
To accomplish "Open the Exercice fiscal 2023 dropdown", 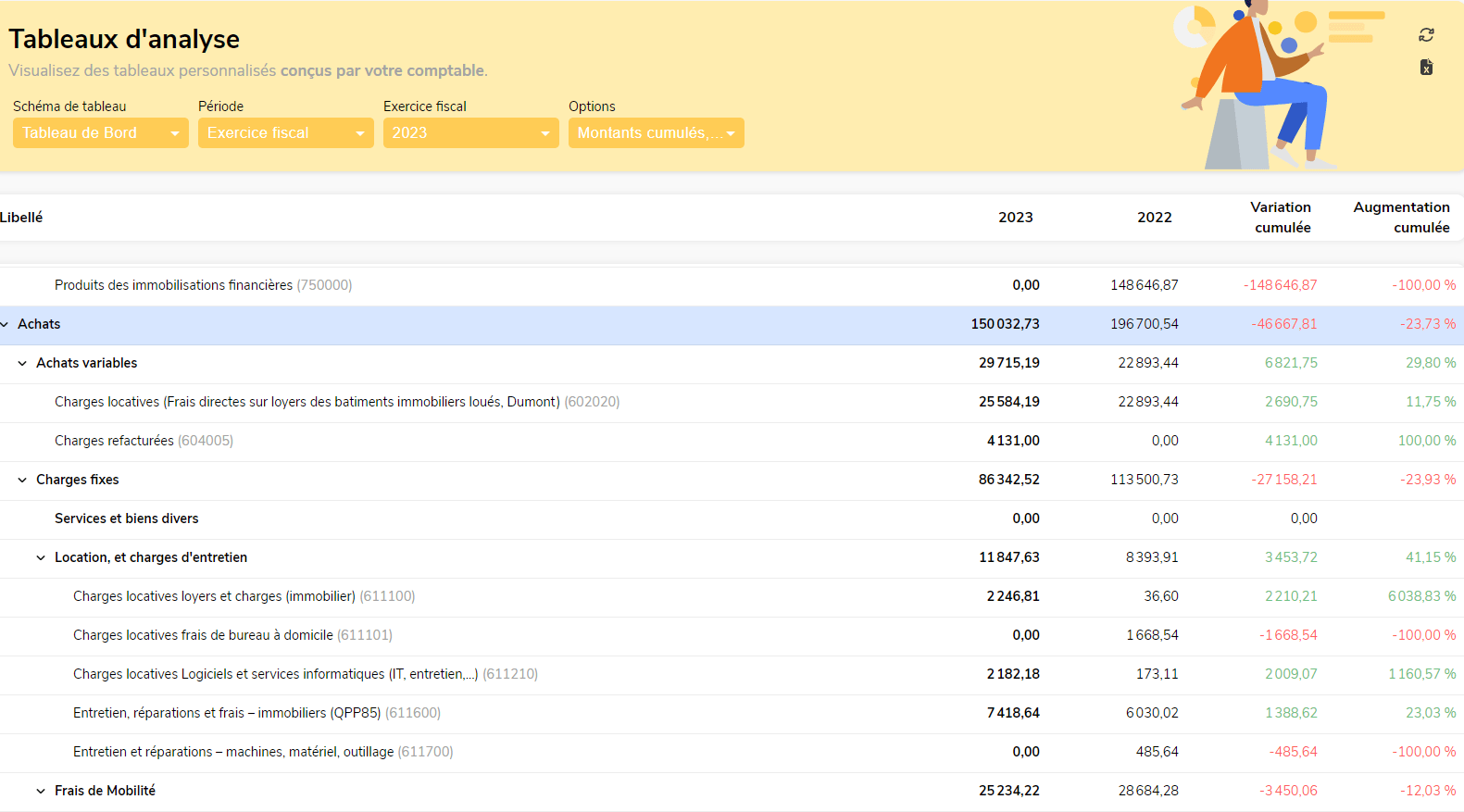I will coord(470,133).
